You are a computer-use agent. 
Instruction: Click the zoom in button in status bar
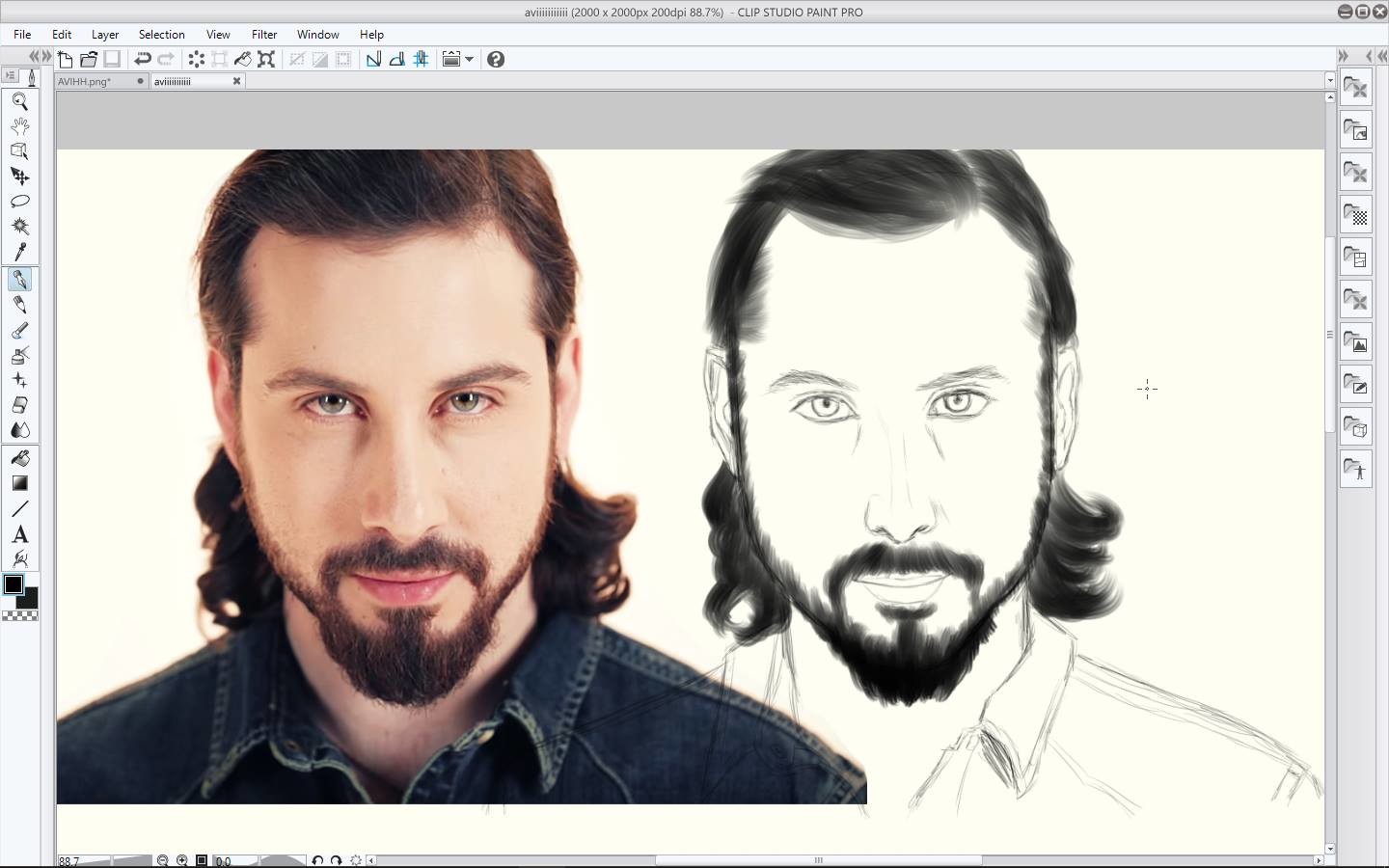(182, 860)
